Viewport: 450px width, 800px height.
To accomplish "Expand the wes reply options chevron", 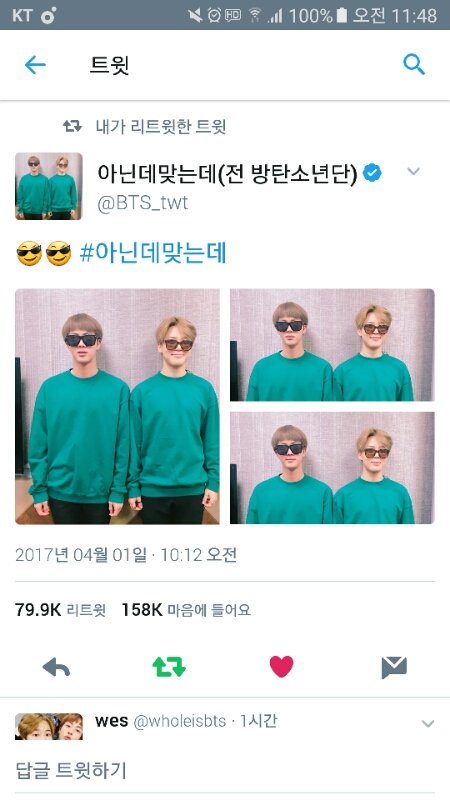I will [x=428, y=723].
